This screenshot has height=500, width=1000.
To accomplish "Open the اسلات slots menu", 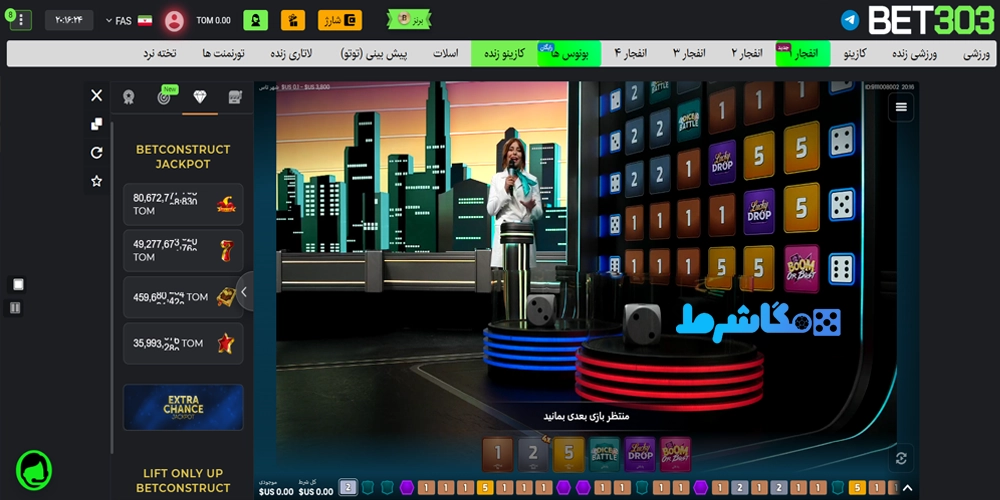I will point(446,54).
